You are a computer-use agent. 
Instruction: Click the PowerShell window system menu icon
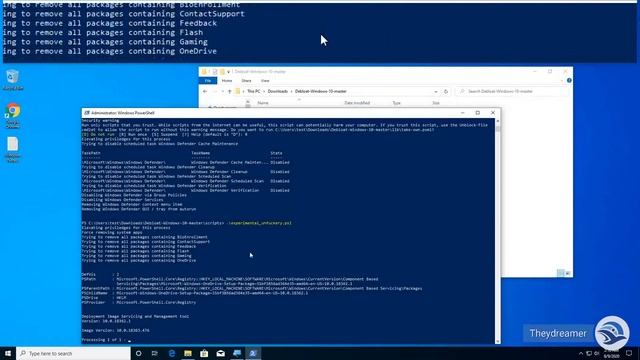tap(87, 113)
